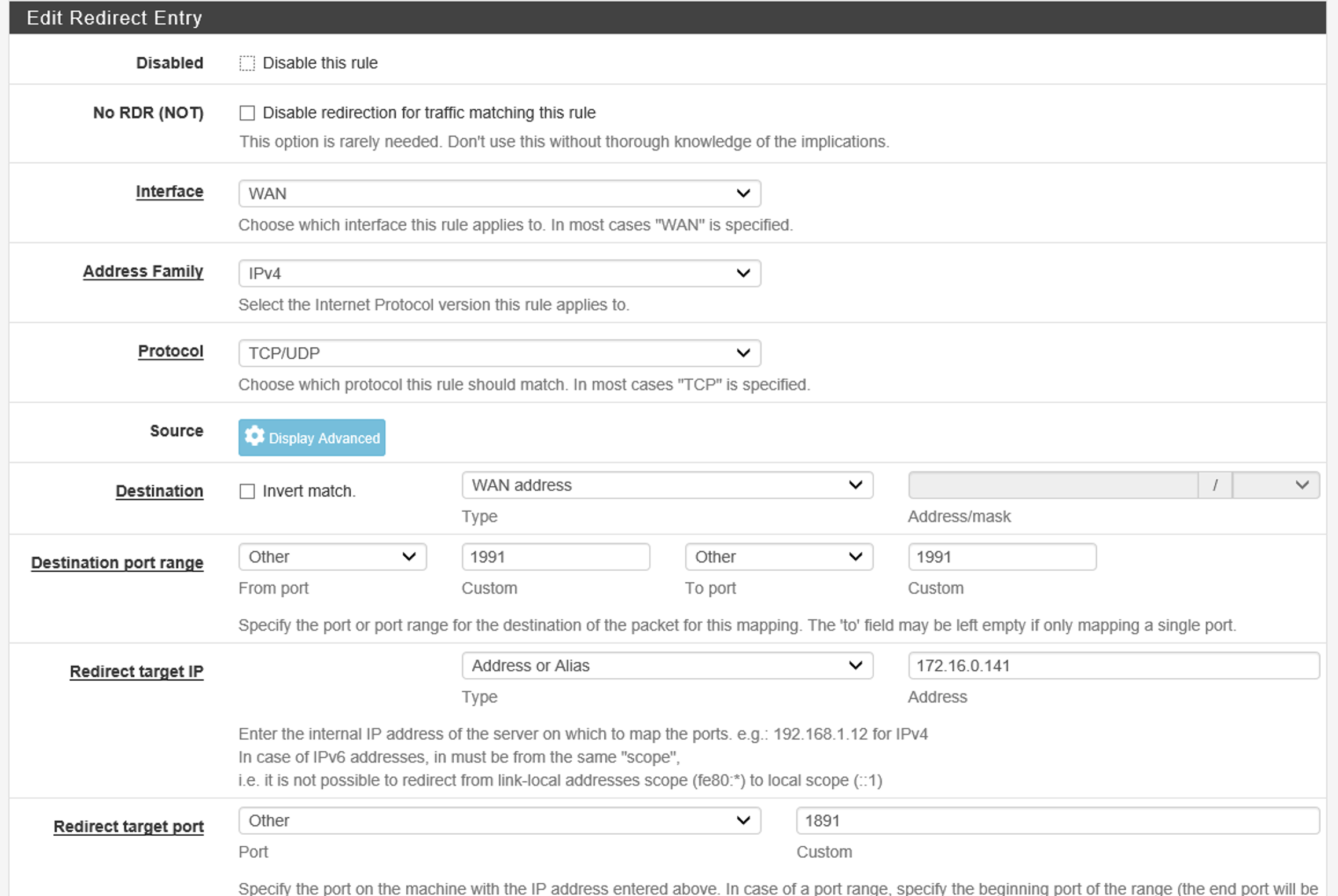Open Redirect target port Other dropdown
Screen dimensions: 1338x896
coord(499,821)
